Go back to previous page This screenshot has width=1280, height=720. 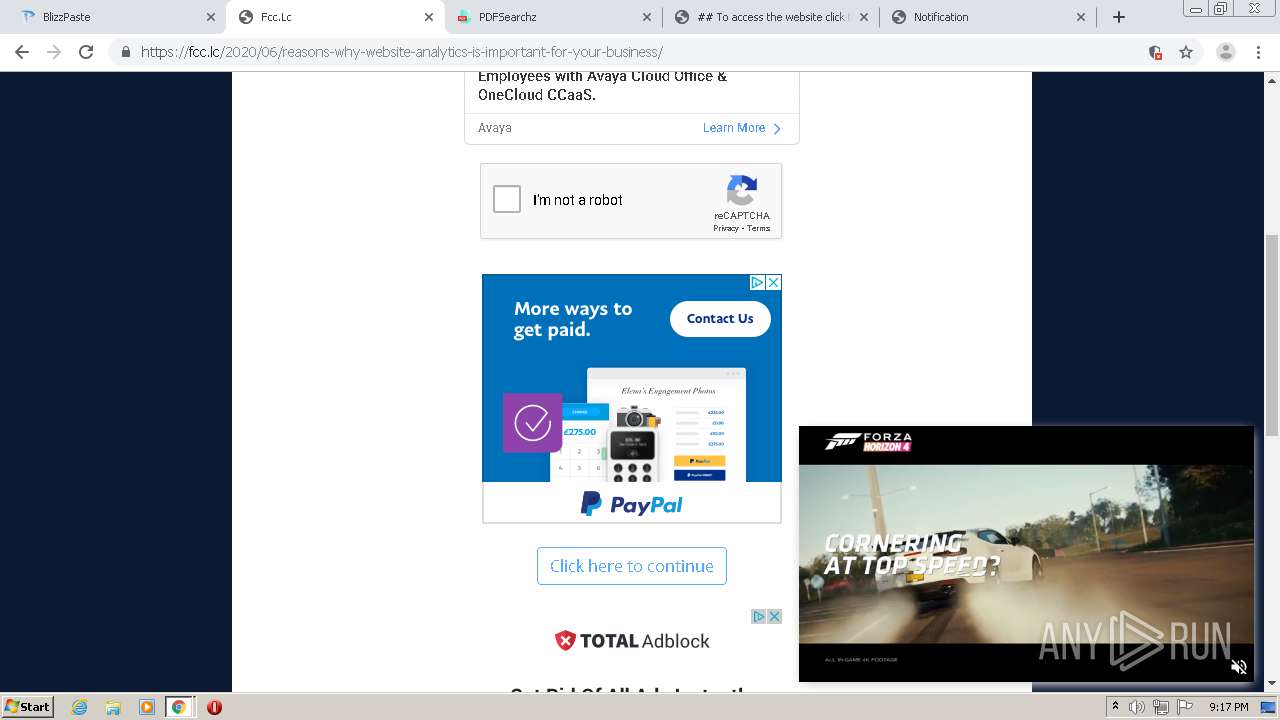(x=22, y=52)
